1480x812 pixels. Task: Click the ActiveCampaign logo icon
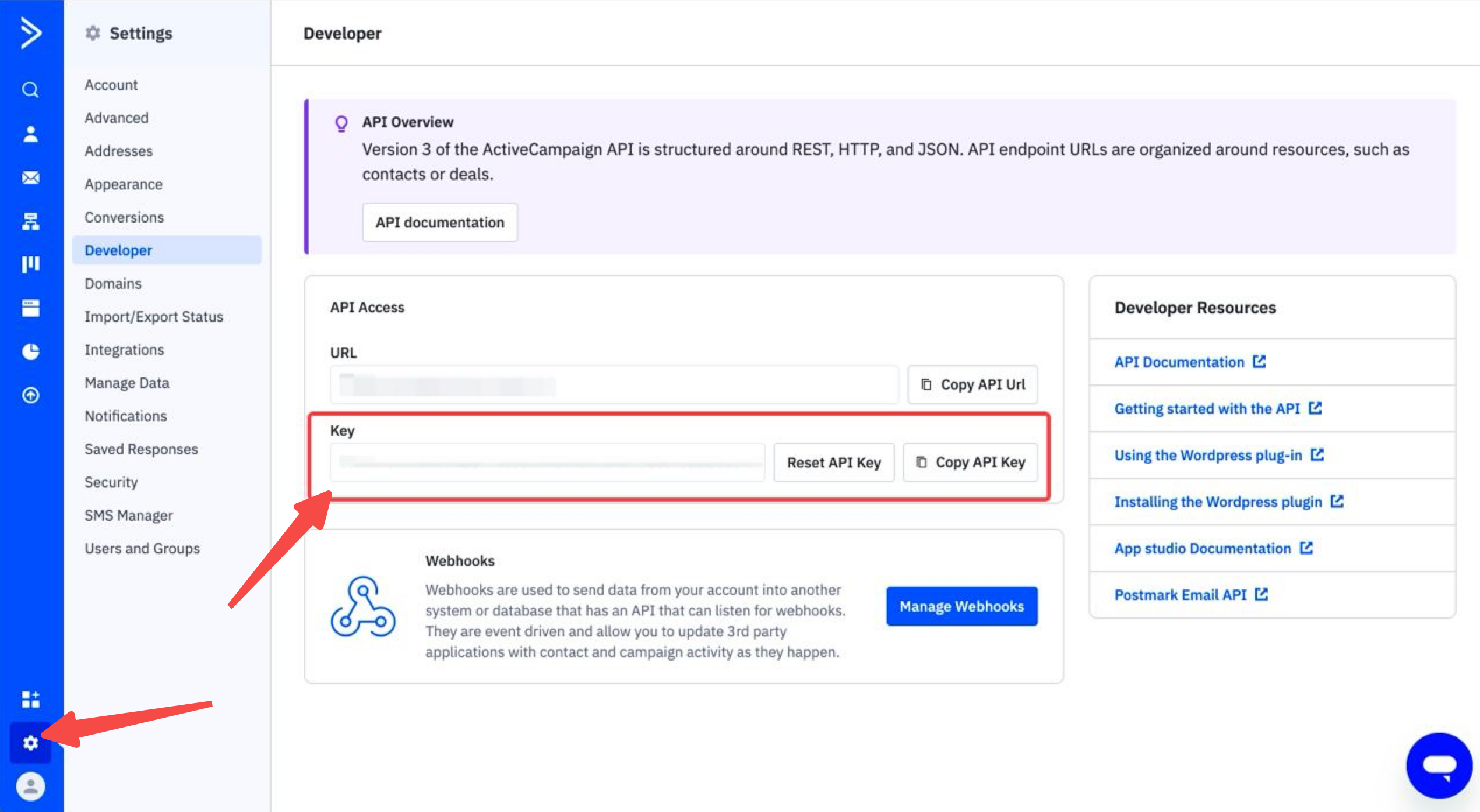tap(30, 33)
